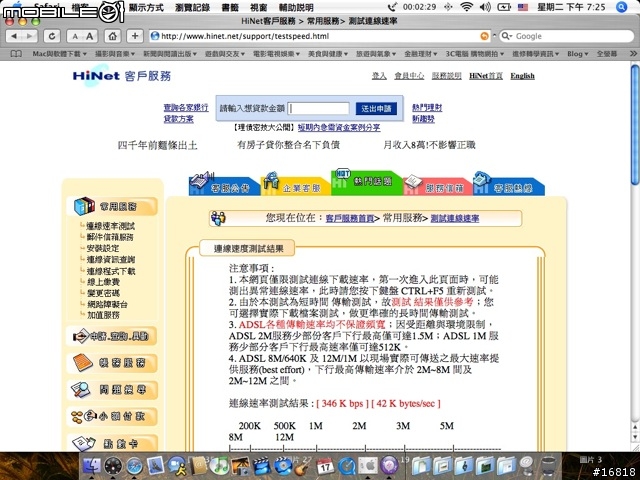The image size is (640, 480).
Task: Open the 小額付款 sidebar button
Action: (112, 416)
